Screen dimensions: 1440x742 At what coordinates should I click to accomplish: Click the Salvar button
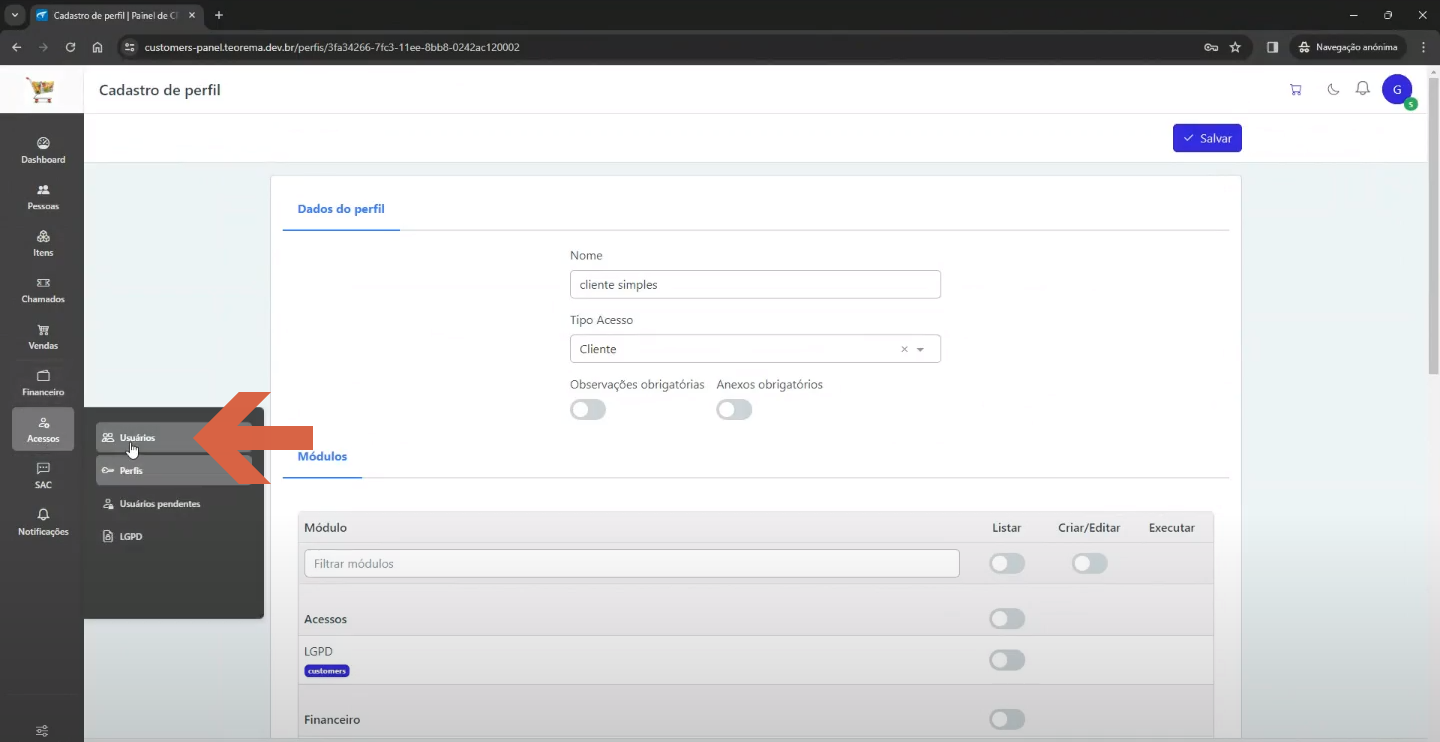click(x=1207, y=138)
